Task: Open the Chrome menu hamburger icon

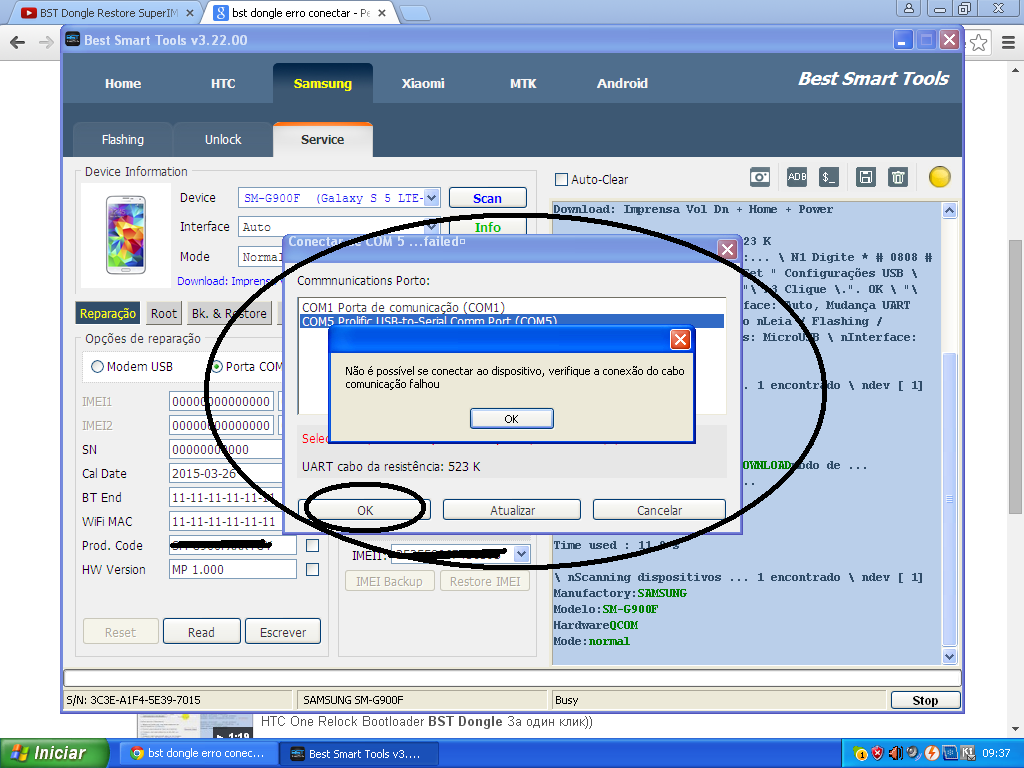Action: 1008,43
